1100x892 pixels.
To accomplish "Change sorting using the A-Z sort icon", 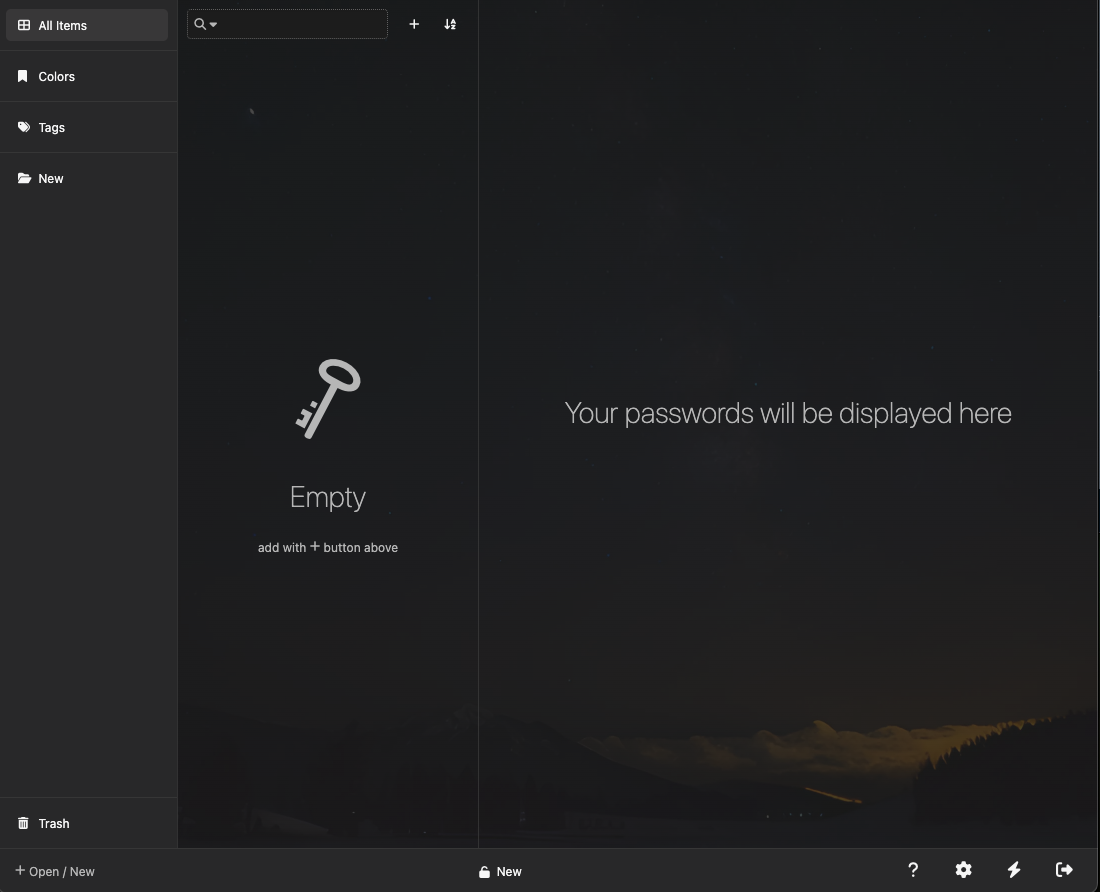I will click(450, 24).
